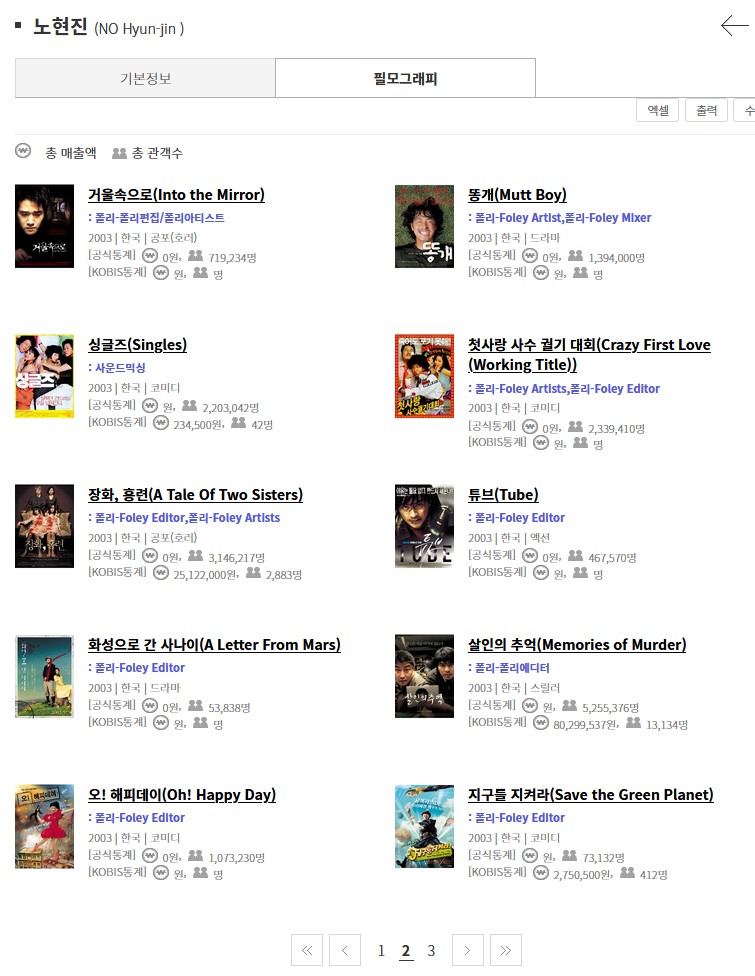The image size is (755, 976).
Task: Select the 필모그래피 tab
Action: (405, 78)
